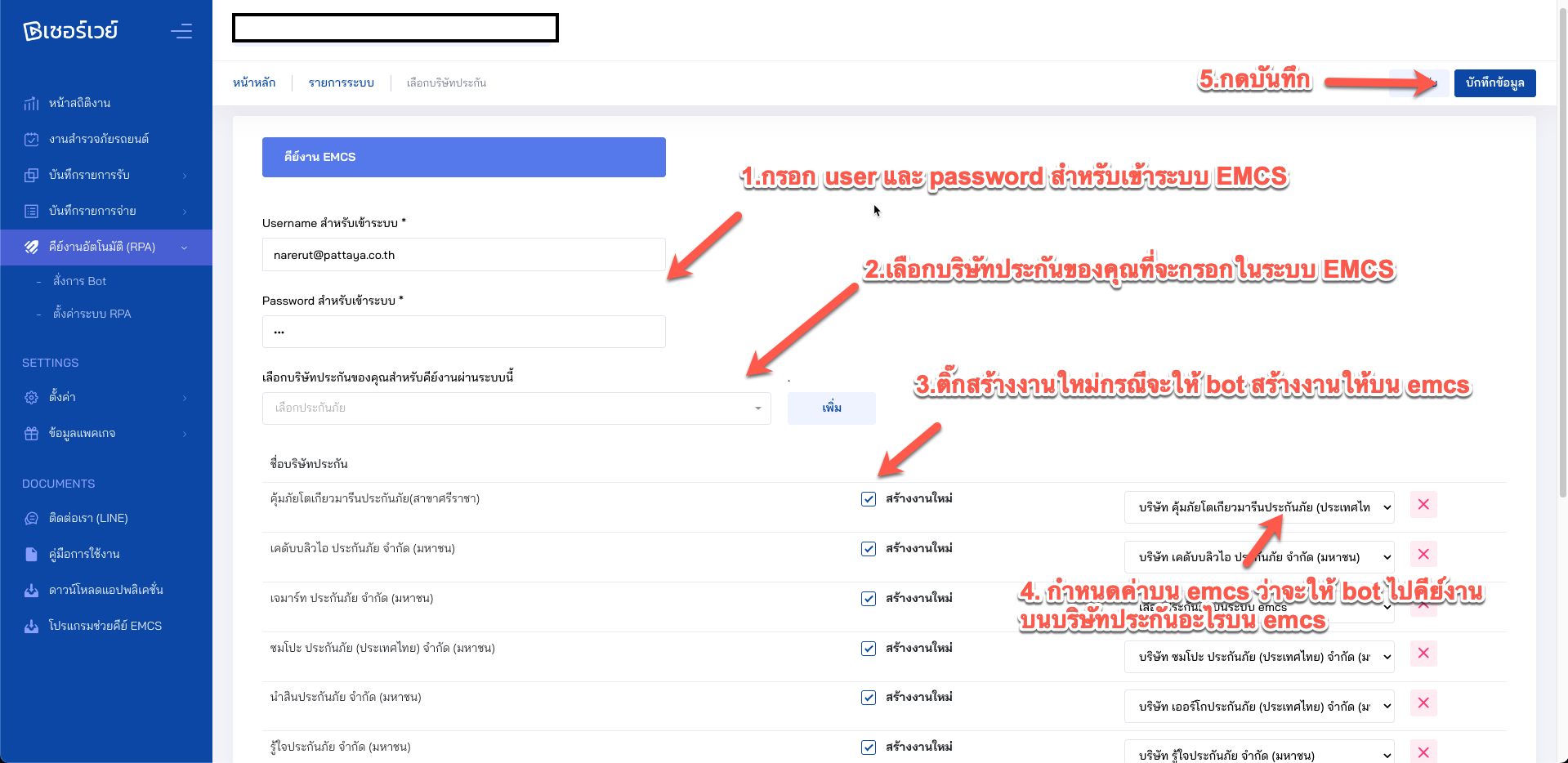The height and width of the screenshot is (763, 1568).
Task: Click the เพิ่ม button to add insurer
Action: 831,408
